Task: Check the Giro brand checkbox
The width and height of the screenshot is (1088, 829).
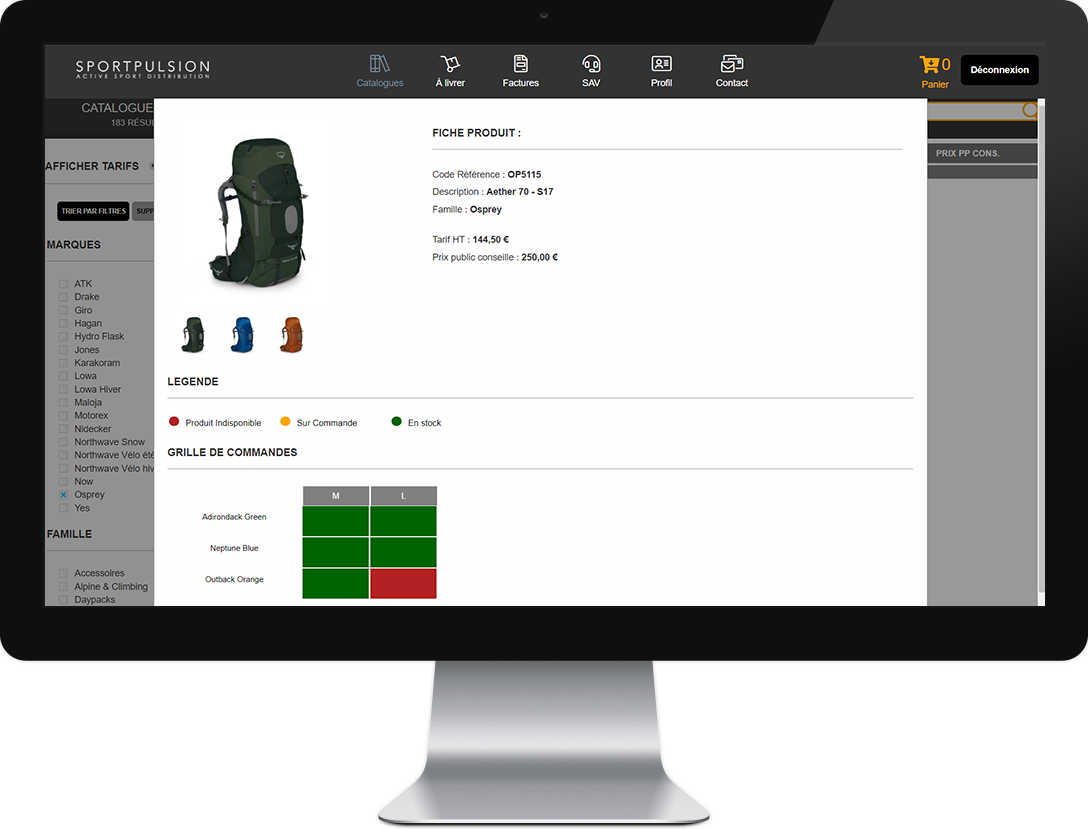Action: [x=63, y=310]
